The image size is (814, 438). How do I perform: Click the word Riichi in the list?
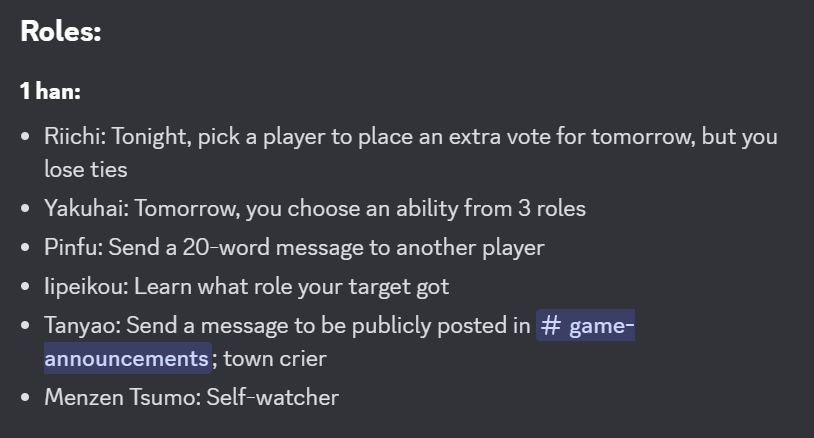(x=71, y=137)
